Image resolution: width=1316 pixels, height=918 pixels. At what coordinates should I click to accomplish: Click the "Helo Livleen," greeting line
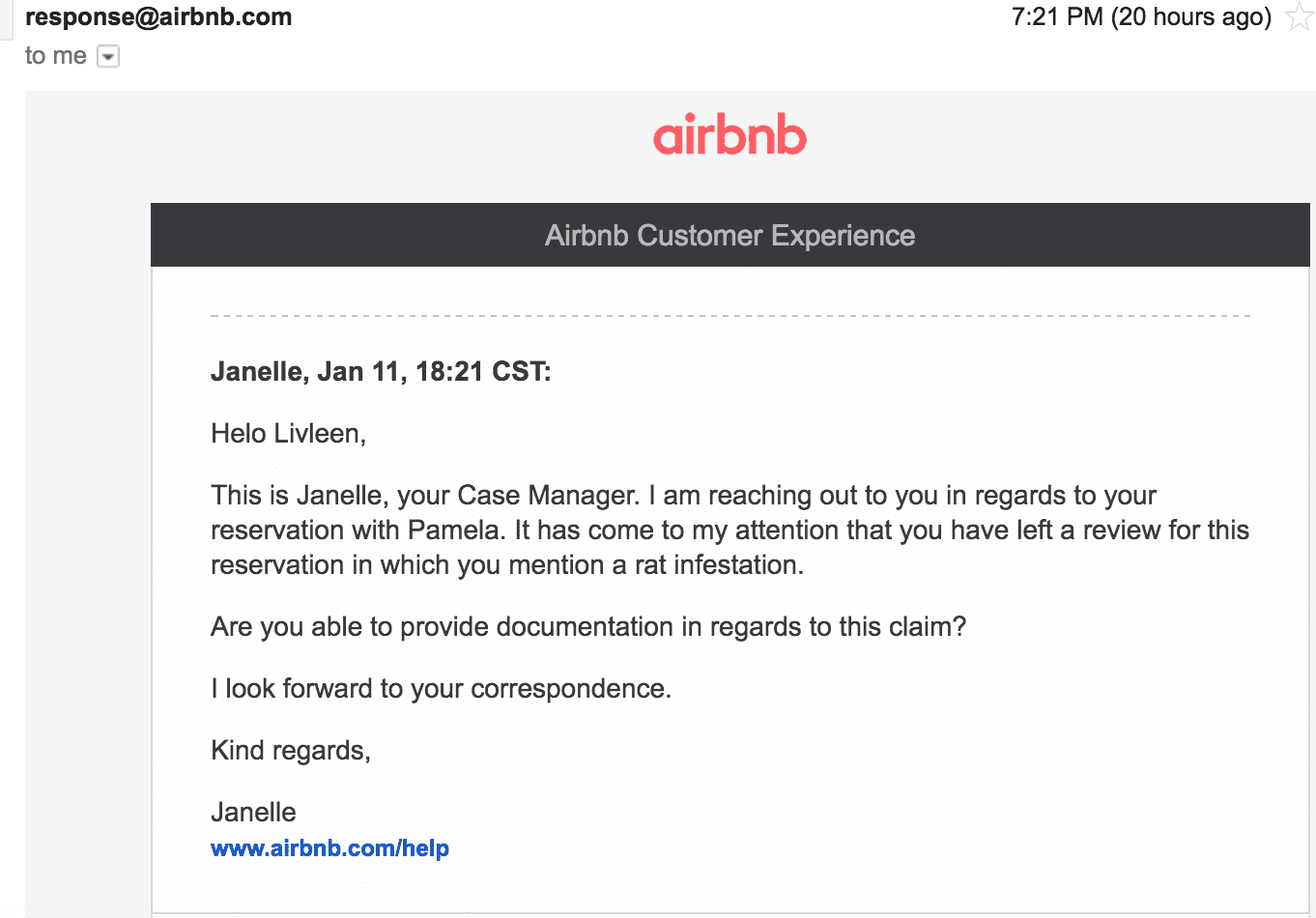(288, 434)
